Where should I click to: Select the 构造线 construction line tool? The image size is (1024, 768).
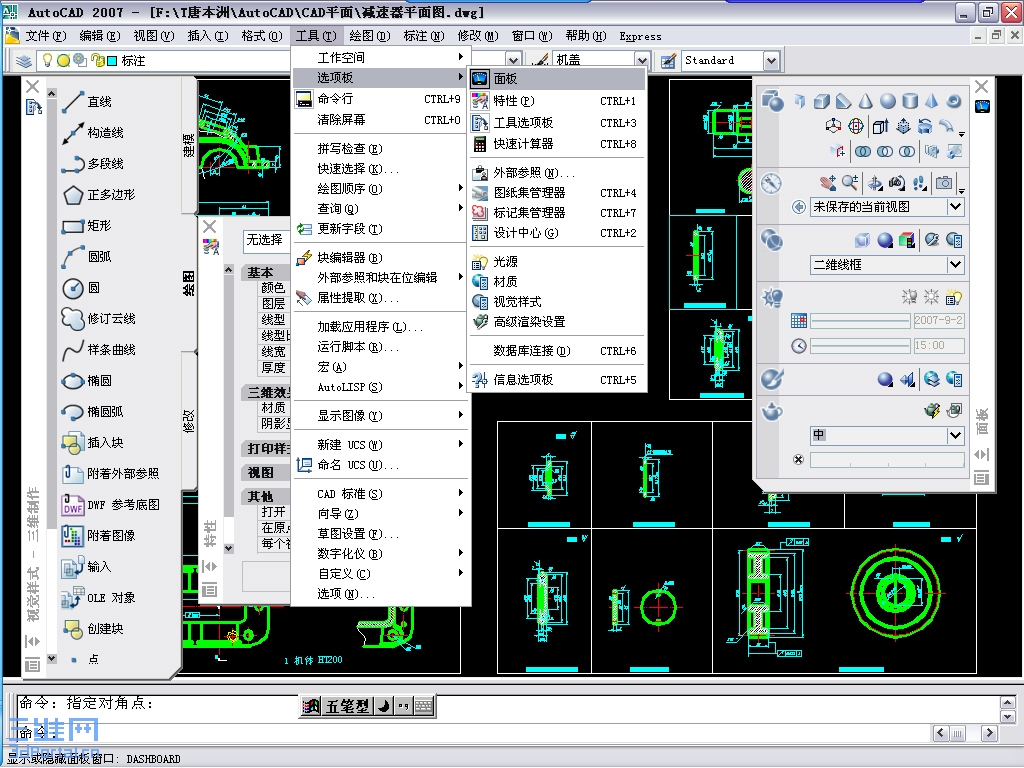(x=93, y=133)
